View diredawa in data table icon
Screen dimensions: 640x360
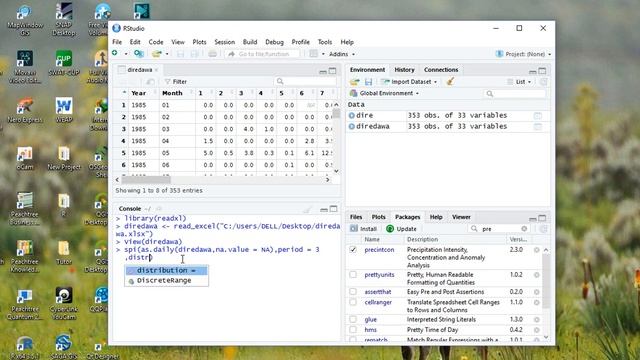538,127
